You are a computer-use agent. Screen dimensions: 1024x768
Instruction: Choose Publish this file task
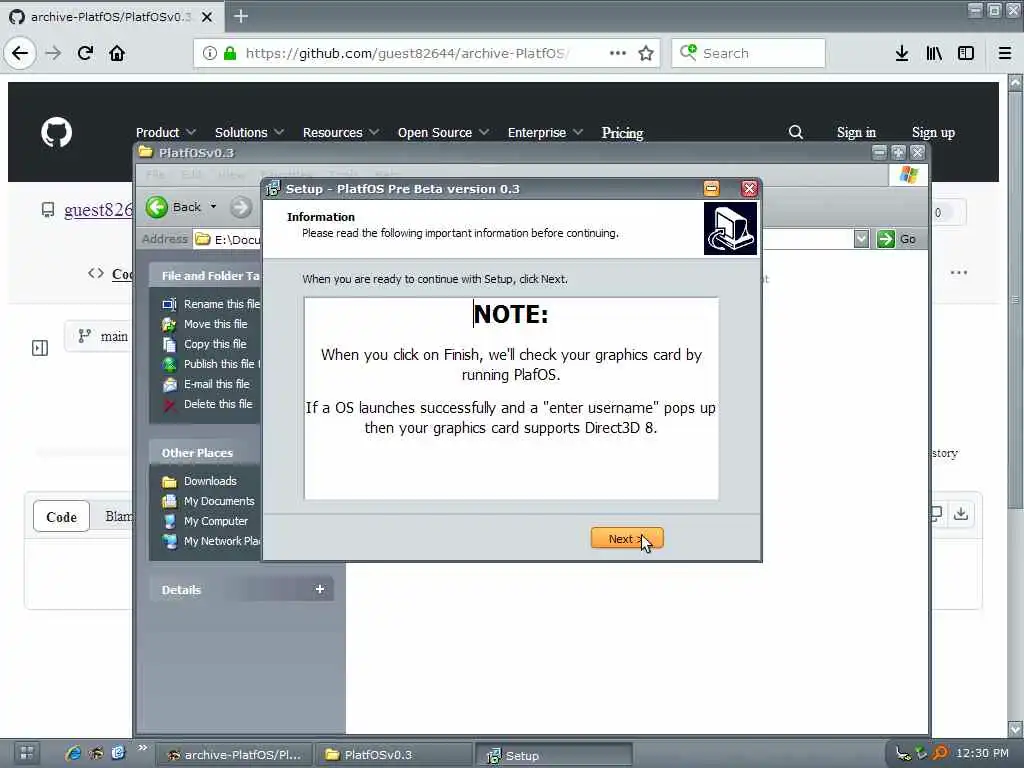pos(221,364)
